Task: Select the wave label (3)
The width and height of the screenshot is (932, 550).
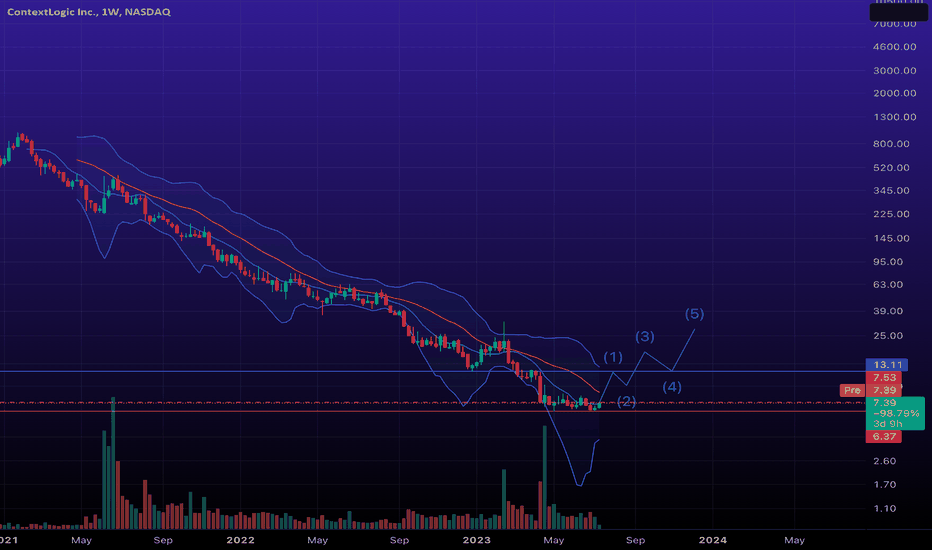Action: click(x=644, y=337)
